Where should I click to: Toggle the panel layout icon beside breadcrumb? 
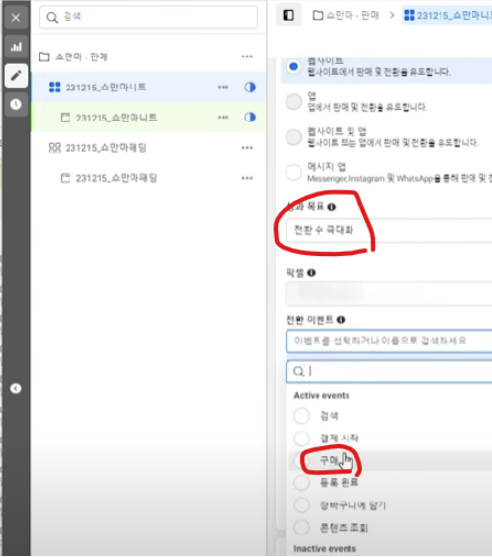[x=288, y=15]
